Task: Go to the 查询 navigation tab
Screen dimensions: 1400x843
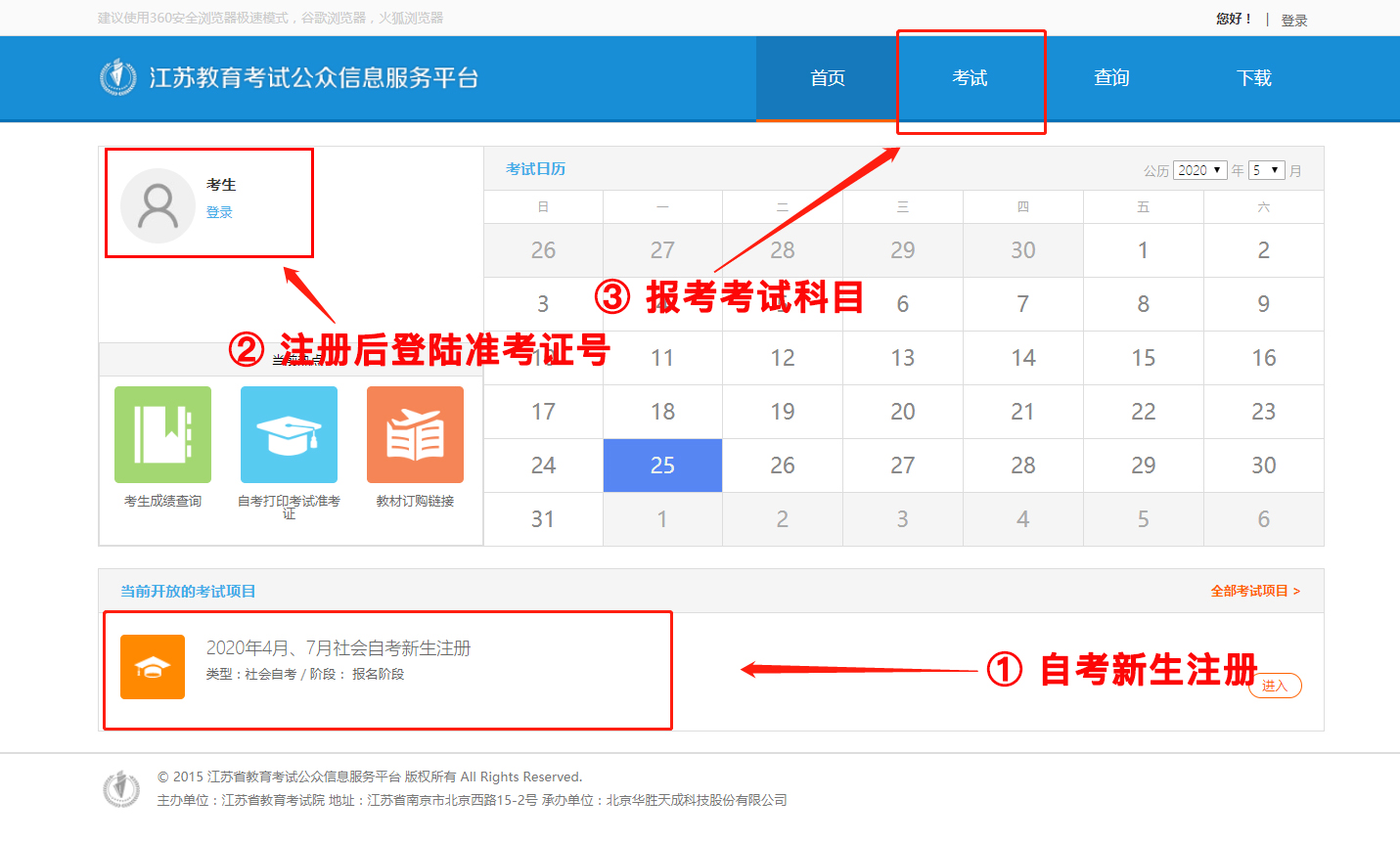Action: [1111, 78]
